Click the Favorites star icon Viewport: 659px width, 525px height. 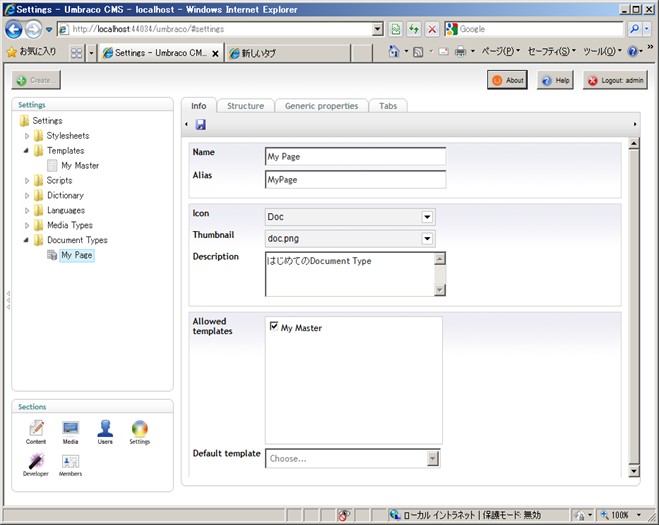click(11, 52)
